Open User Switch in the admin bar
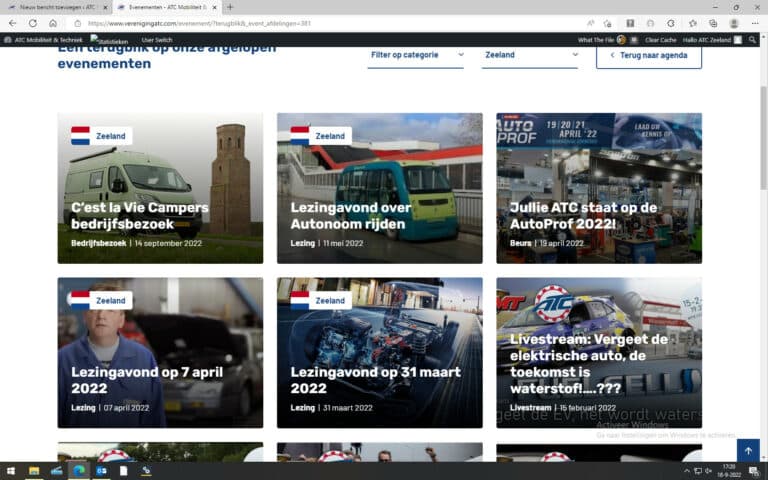Screen dimensions: 768x480 tap(157, 40)
